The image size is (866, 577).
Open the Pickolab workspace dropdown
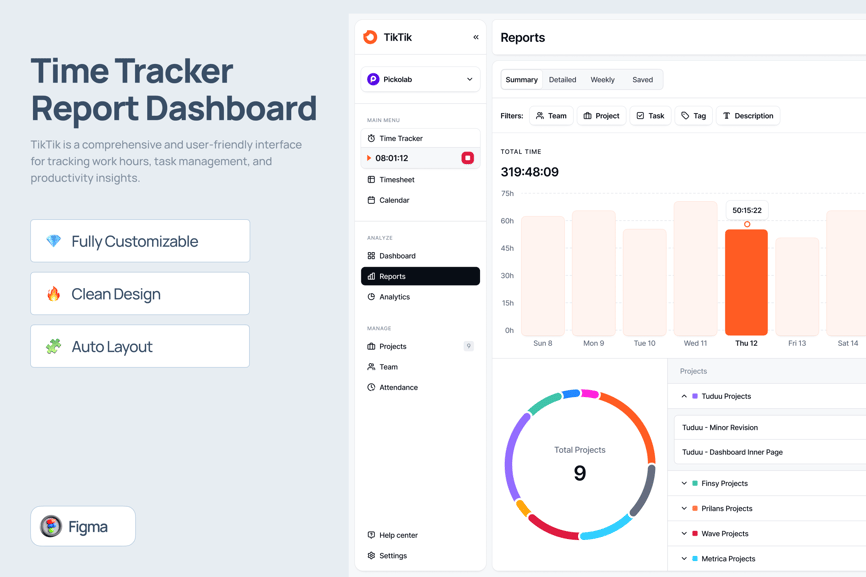[x=420, y=79]
